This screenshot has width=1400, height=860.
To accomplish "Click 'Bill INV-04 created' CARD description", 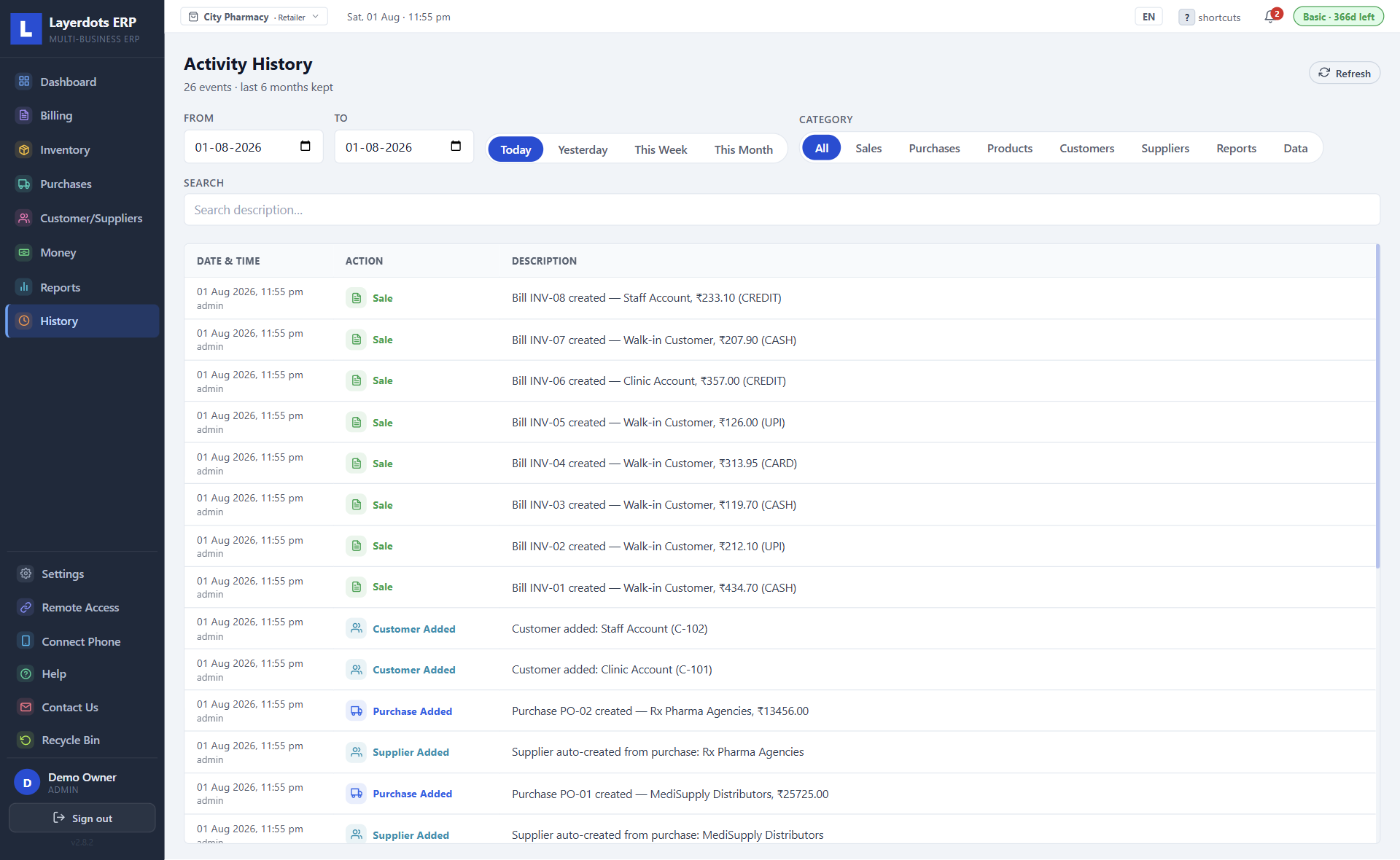I will pos(654,463).
